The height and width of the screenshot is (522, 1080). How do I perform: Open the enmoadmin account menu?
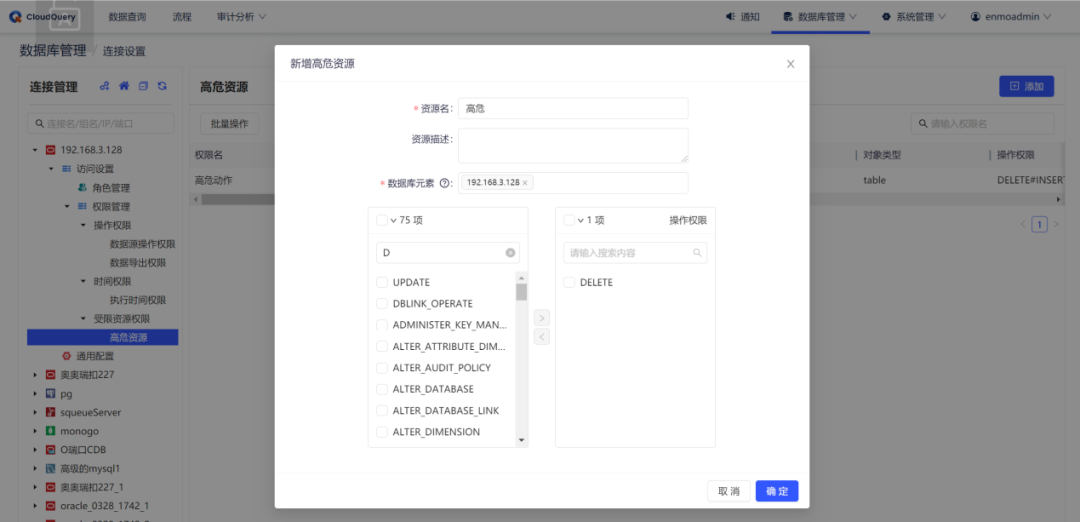(x=1011, y=17)
